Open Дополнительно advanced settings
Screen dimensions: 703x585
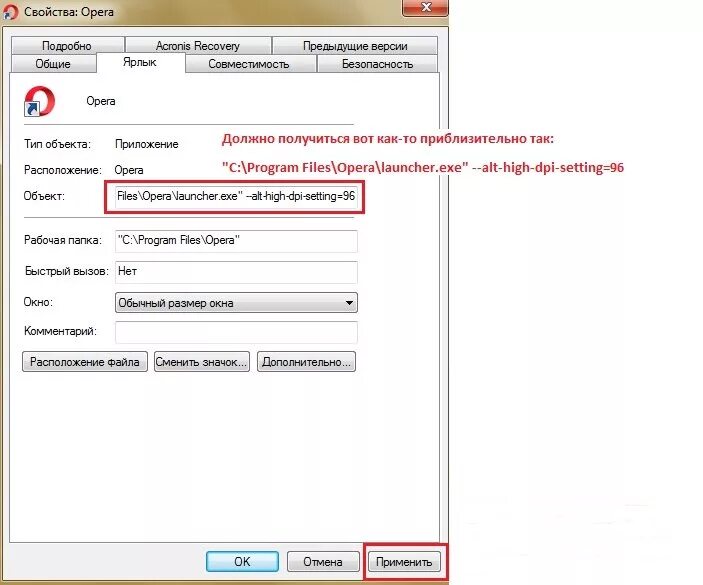click(x=307, y=362)
